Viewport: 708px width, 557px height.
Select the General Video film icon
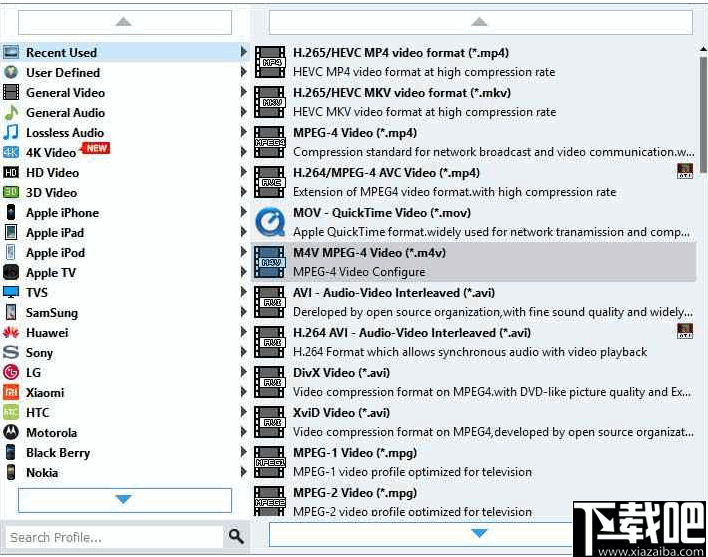[x=11, y=93]
